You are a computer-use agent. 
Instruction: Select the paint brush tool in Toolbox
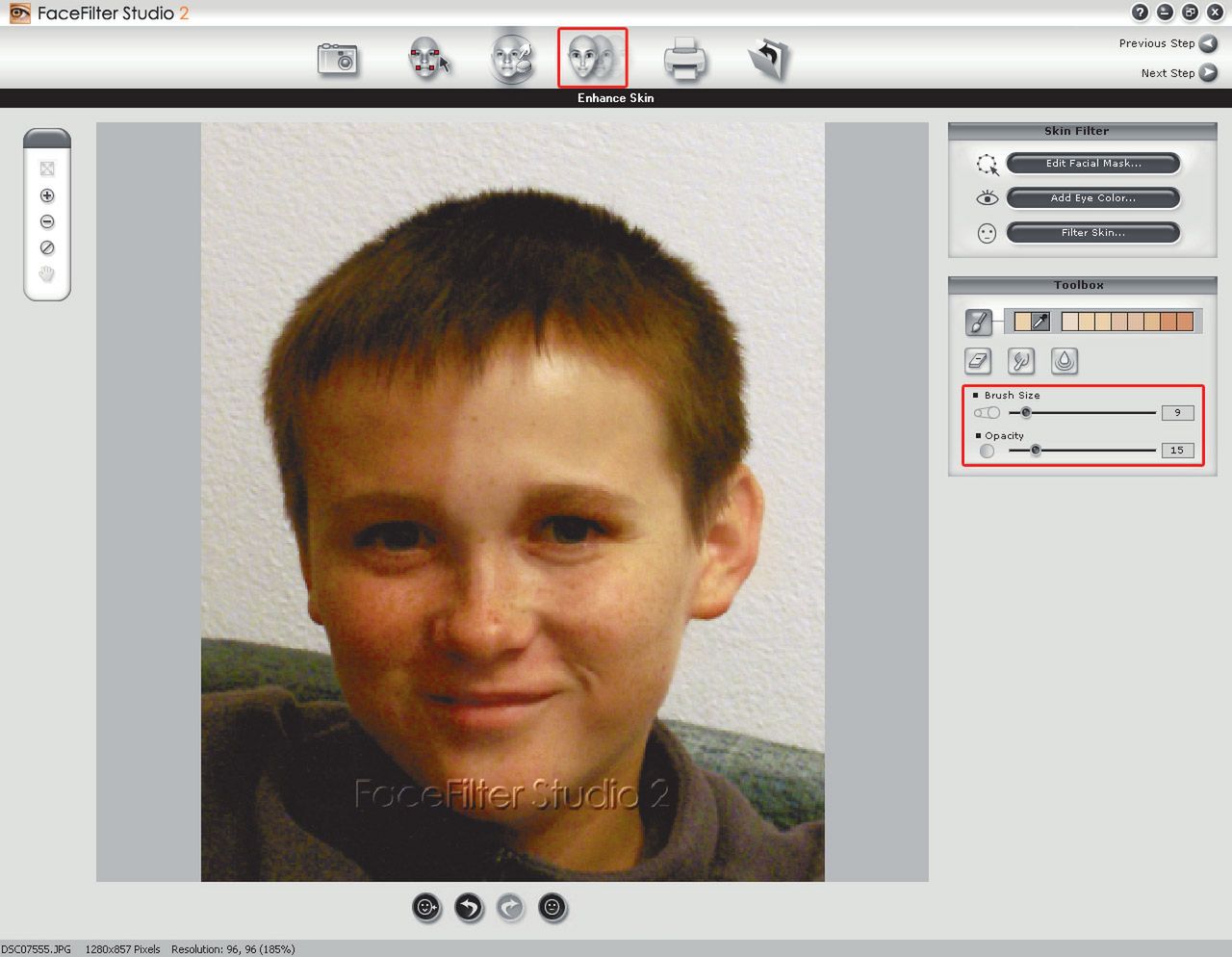(979, 322)
